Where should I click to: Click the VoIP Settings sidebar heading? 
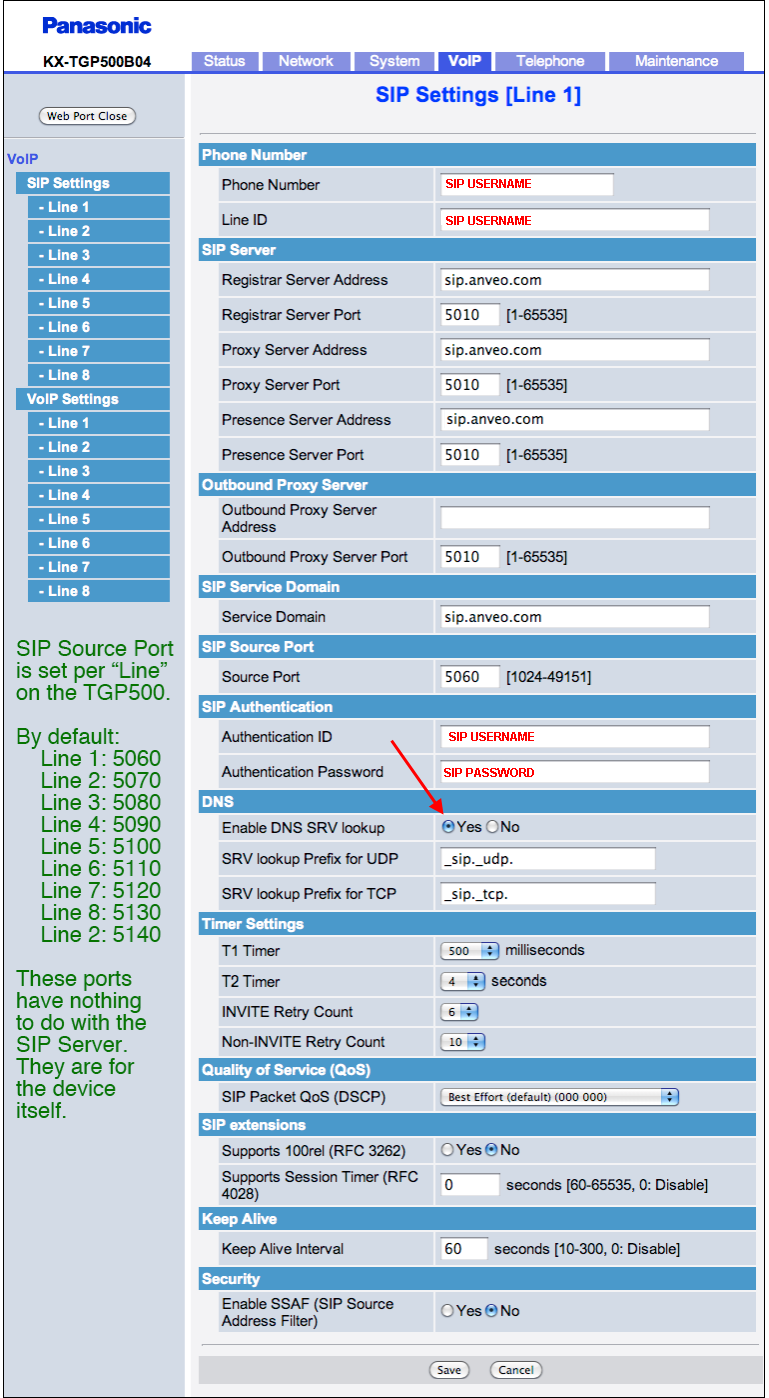(x=93, y=399)
